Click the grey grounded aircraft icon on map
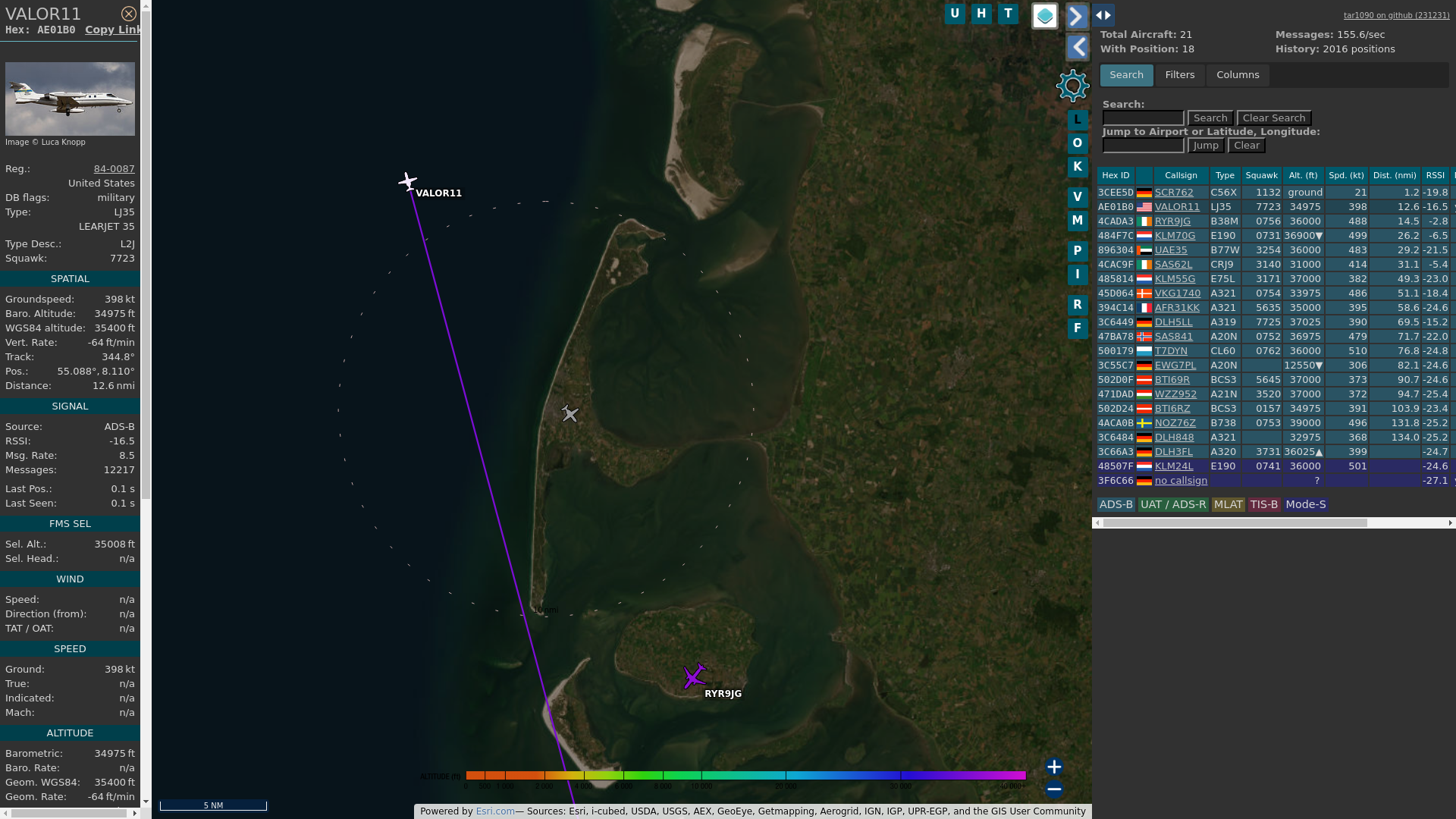 pyautogui.click(x=570, y=413)
